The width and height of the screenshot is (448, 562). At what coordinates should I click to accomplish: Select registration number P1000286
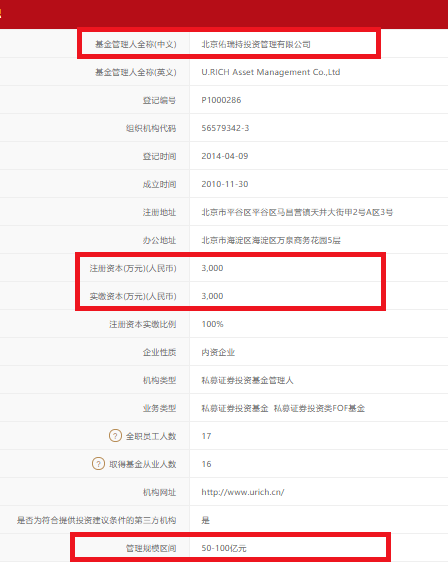(x=221, y=100)
